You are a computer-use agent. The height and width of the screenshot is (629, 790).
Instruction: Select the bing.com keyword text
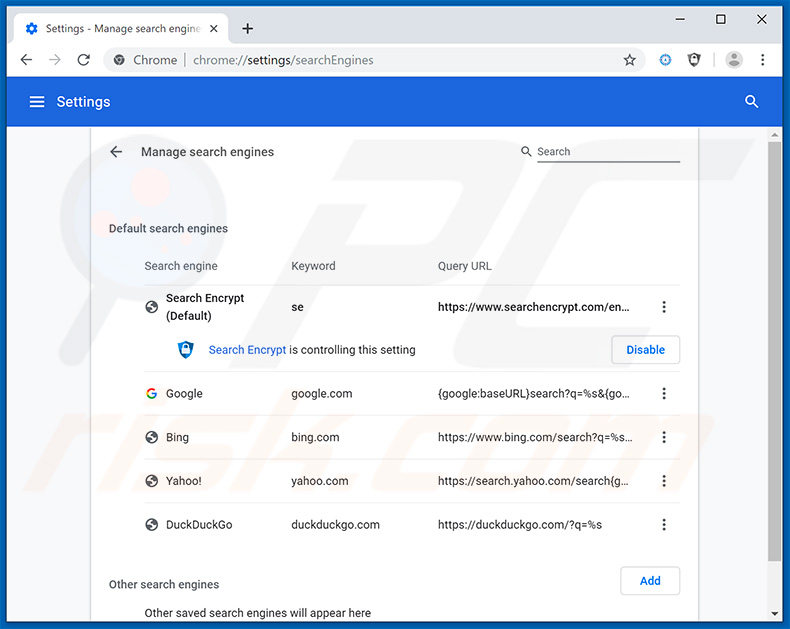[x=315, y=437]
